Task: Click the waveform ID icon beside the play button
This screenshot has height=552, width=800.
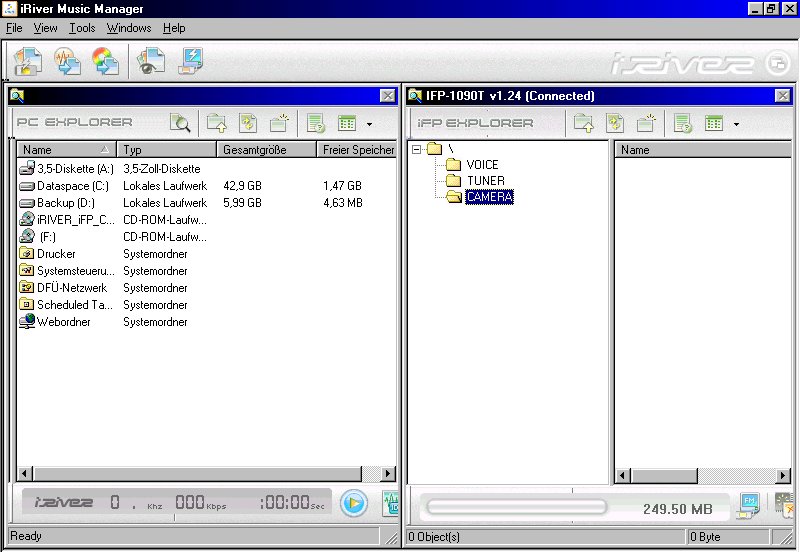Action: [390, 504]
